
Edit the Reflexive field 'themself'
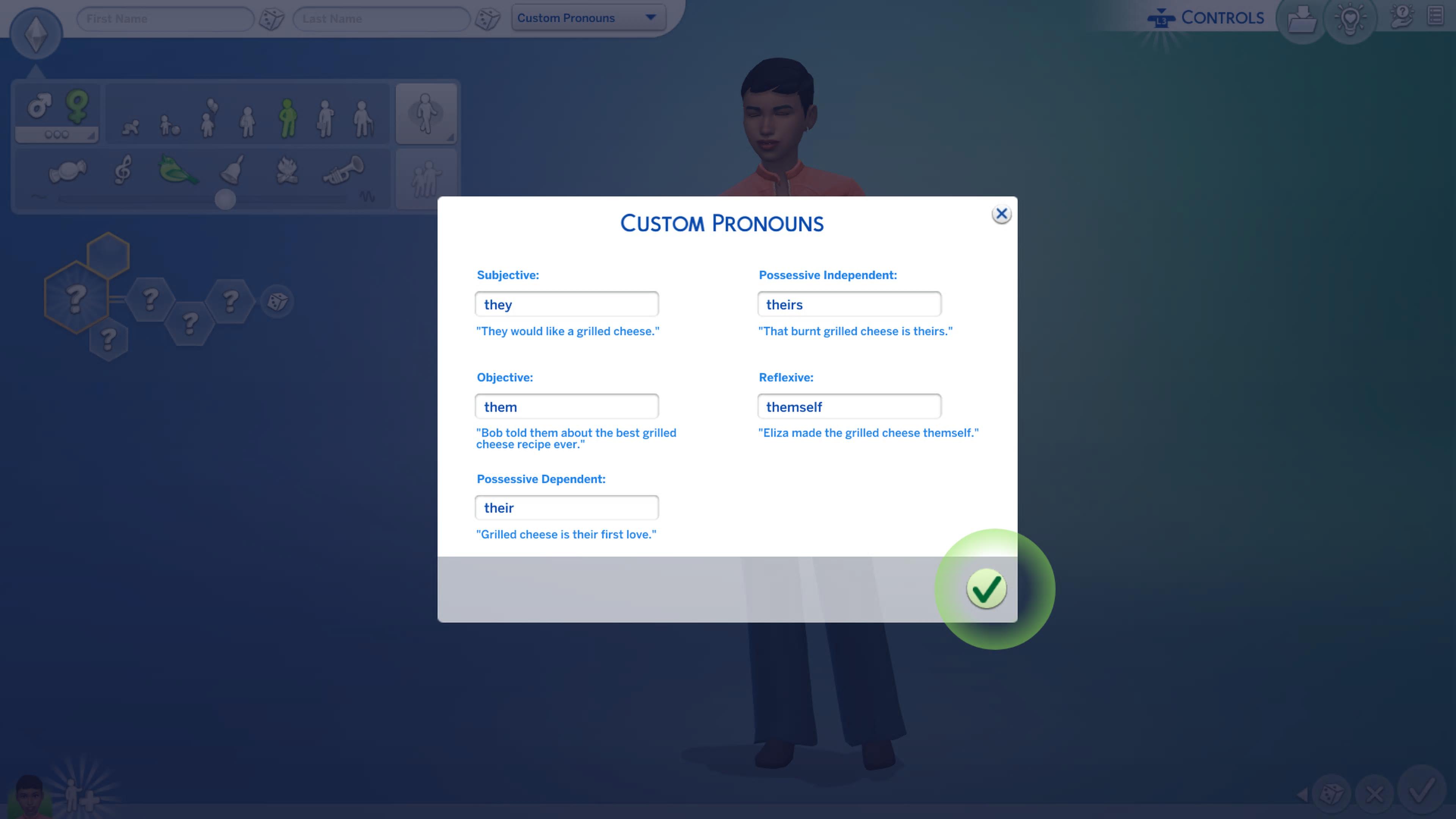pos(849,406)
